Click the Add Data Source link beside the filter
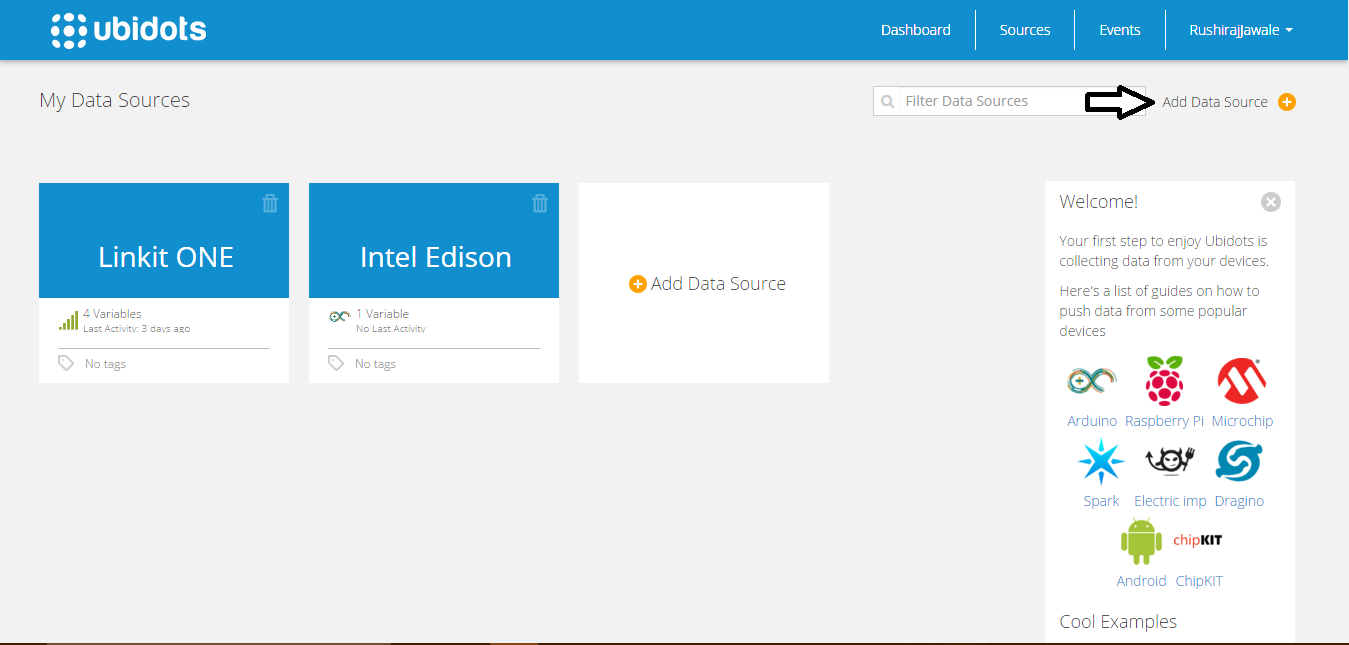 [1215, 102]
